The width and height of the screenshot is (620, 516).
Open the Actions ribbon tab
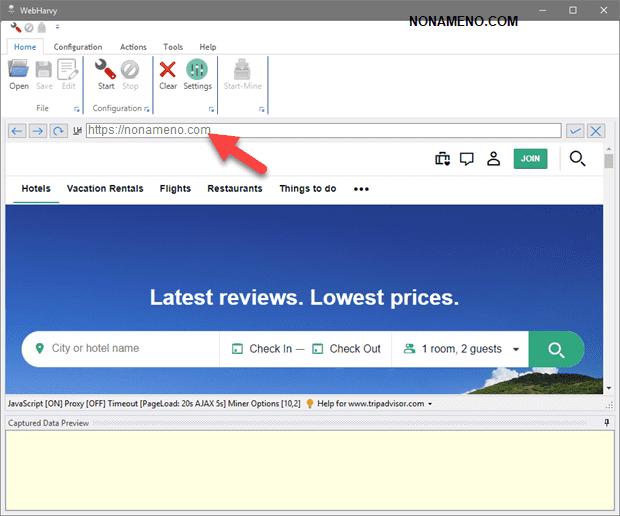[133, 47]
